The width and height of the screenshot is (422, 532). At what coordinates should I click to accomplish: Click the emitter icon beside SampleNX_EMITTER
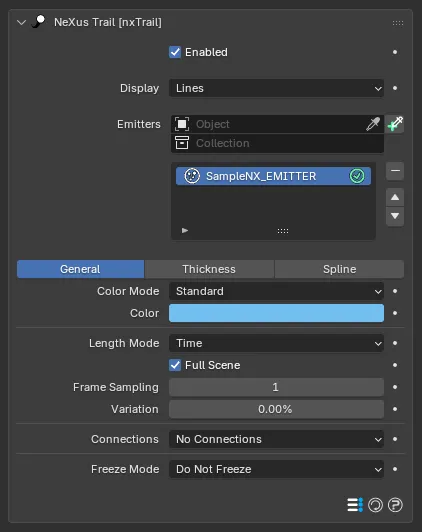tap(192, 176)
